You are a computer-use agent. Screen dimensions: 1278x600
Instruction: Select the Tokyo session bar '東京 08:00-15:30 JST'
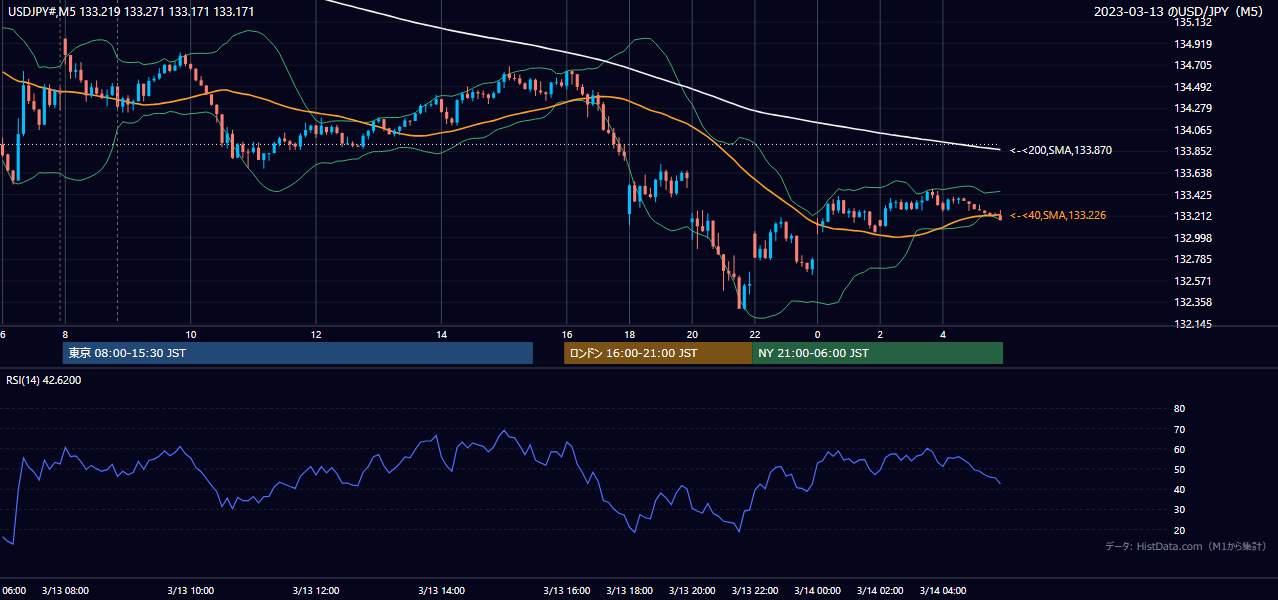(x=297, y=353)
